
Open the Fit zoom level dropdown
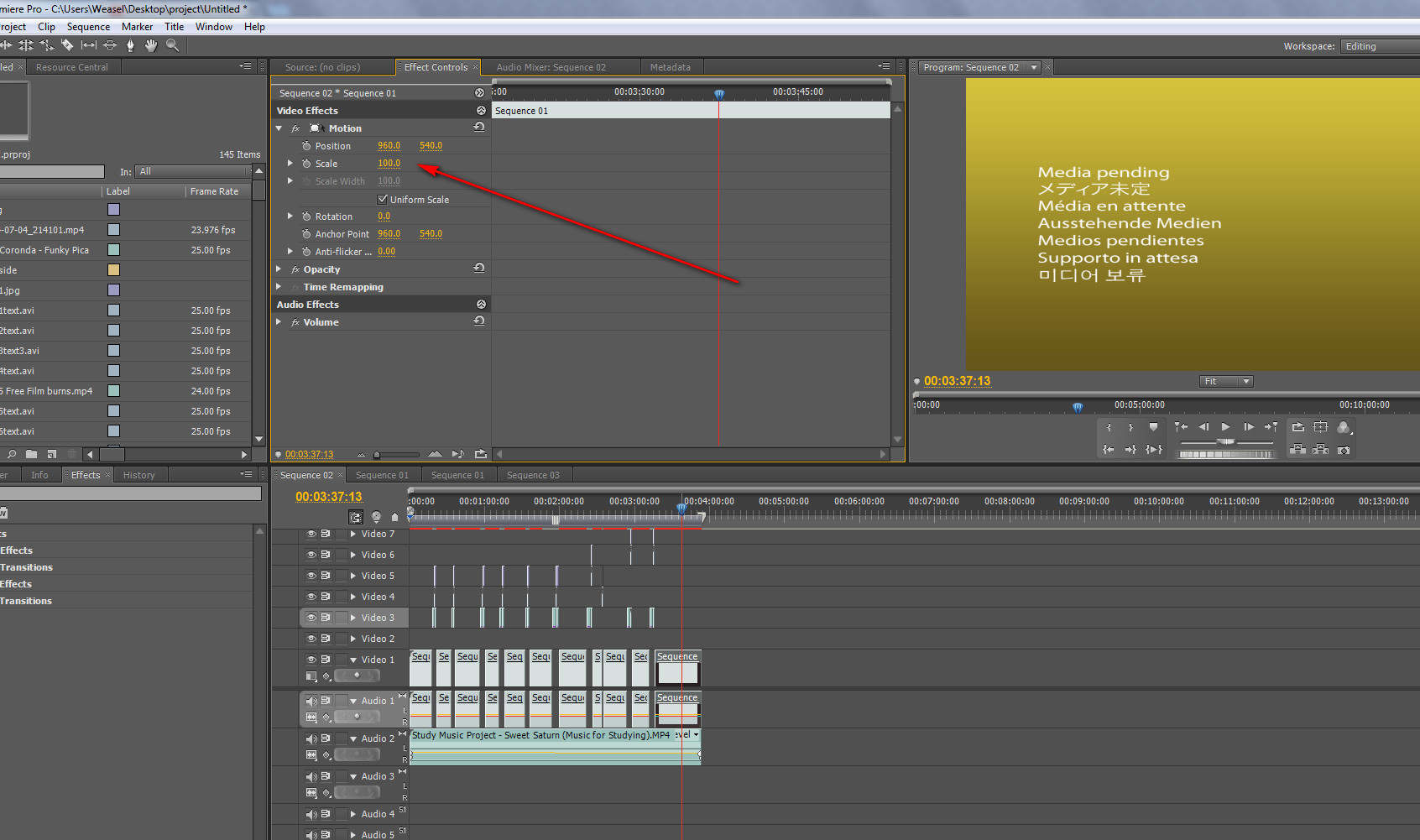1226,381
